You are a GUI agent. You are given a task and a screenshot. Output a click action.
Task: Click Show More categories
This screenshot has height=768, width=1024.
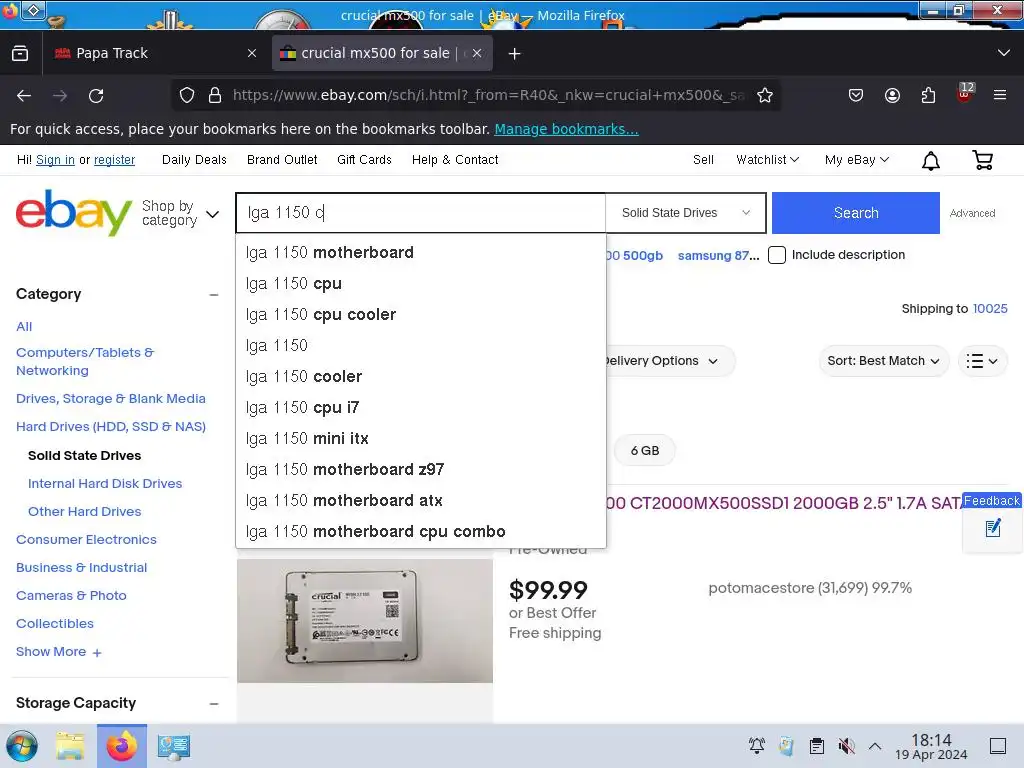(58, 652)
